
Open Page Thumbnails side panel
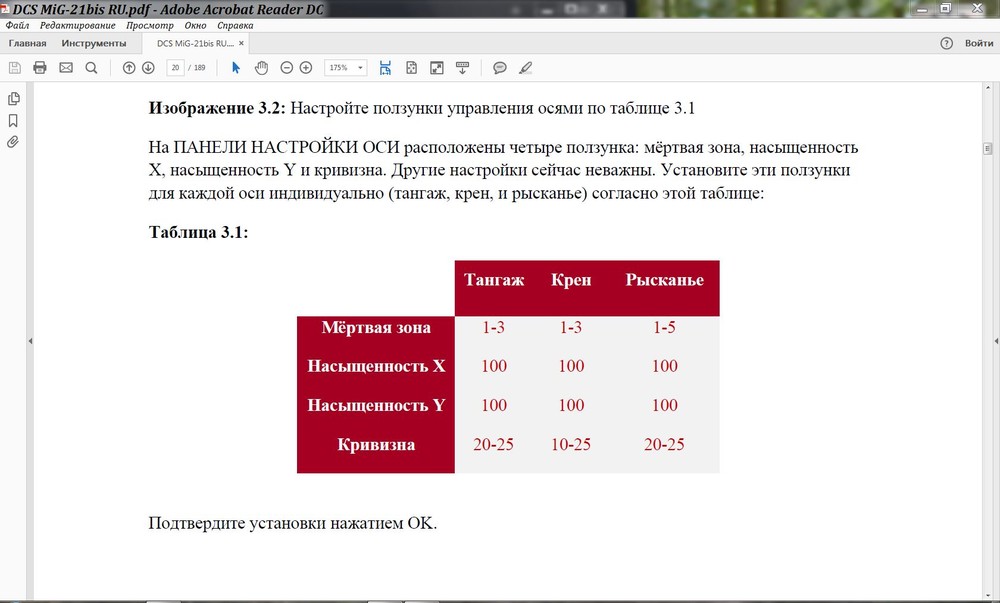click(x=13, y=99)
